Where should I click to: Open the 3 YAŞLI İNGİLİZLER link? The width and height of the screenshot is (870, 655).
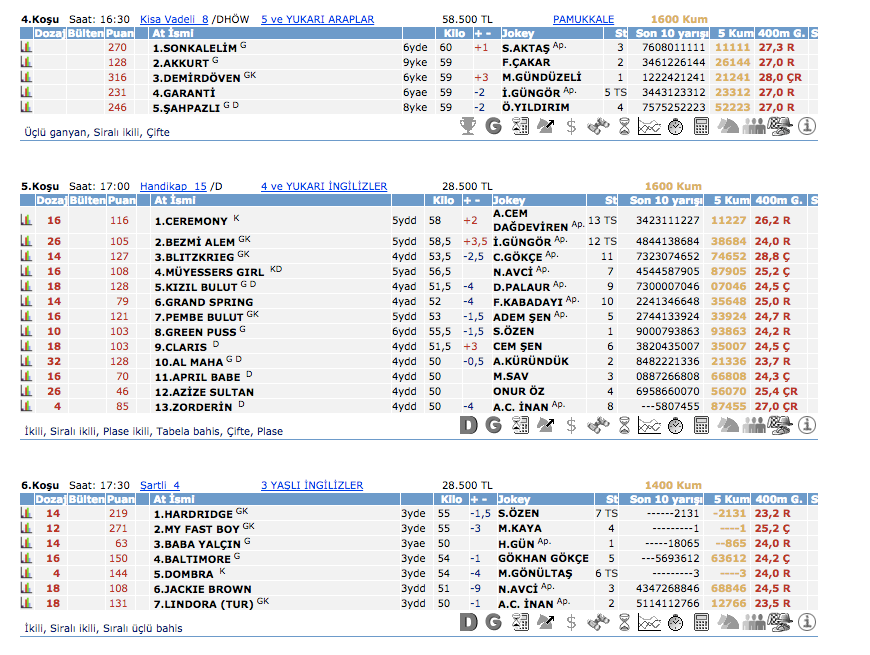coord(312,485)
